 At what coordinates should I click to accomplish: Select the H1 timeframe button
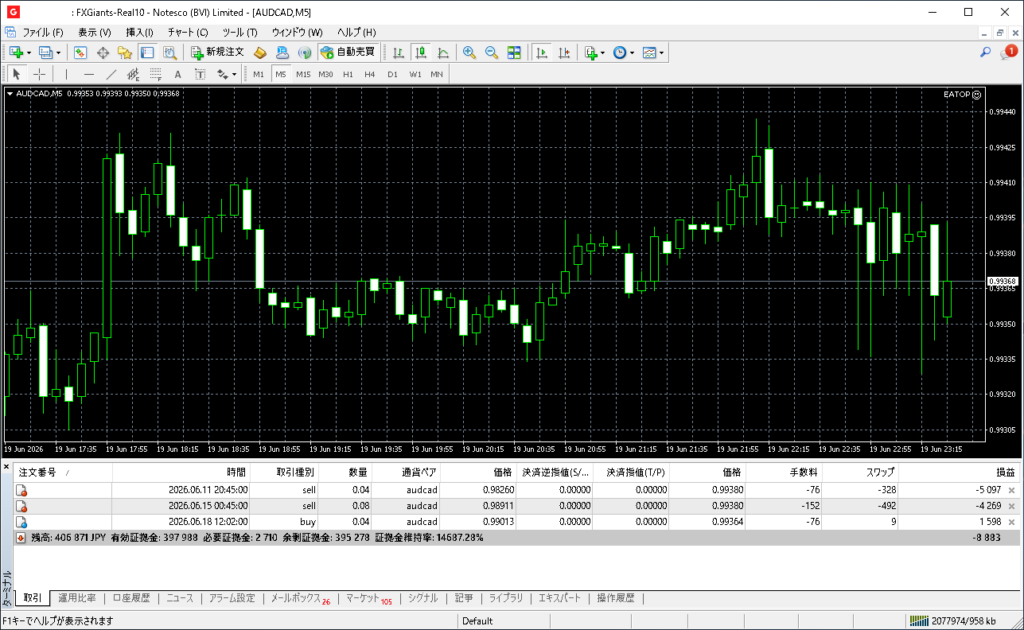[x=348, y=74]
